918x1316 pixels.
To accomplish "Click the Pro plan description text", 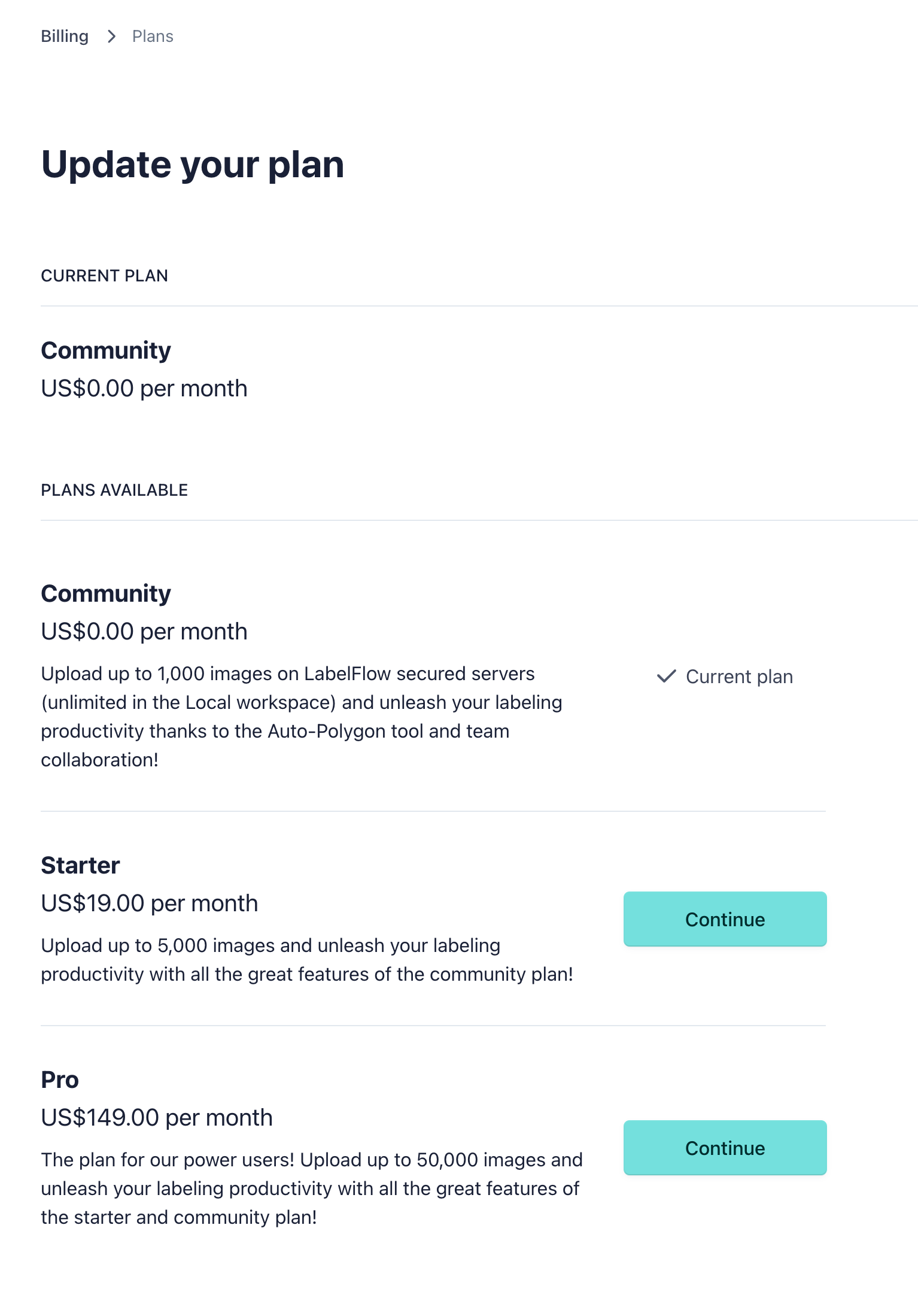I will (311, 1188).
